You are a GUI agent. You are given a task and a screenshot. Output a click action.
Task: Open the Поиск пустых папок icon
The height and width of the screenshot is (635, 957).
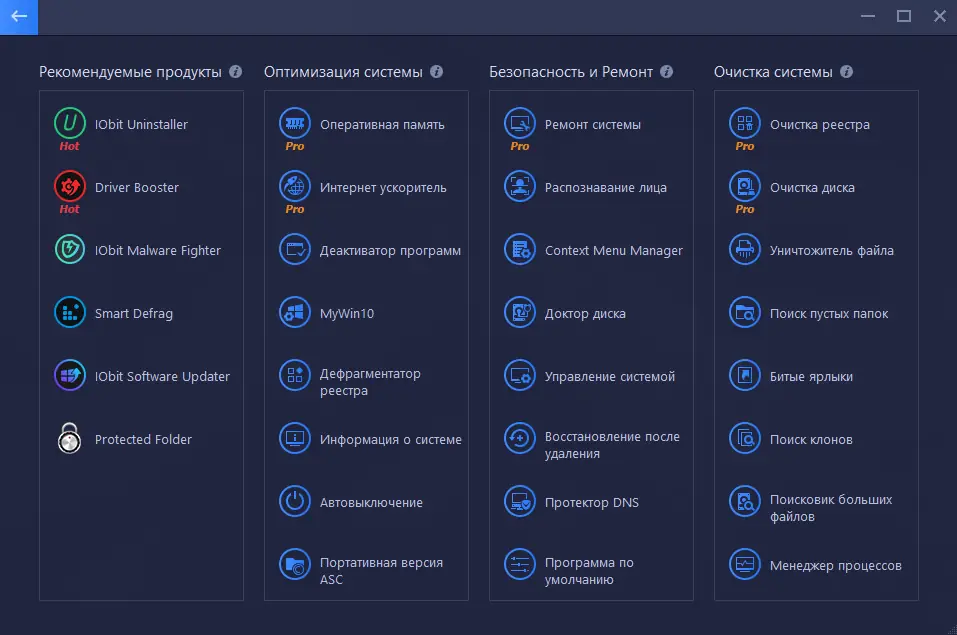745,312
